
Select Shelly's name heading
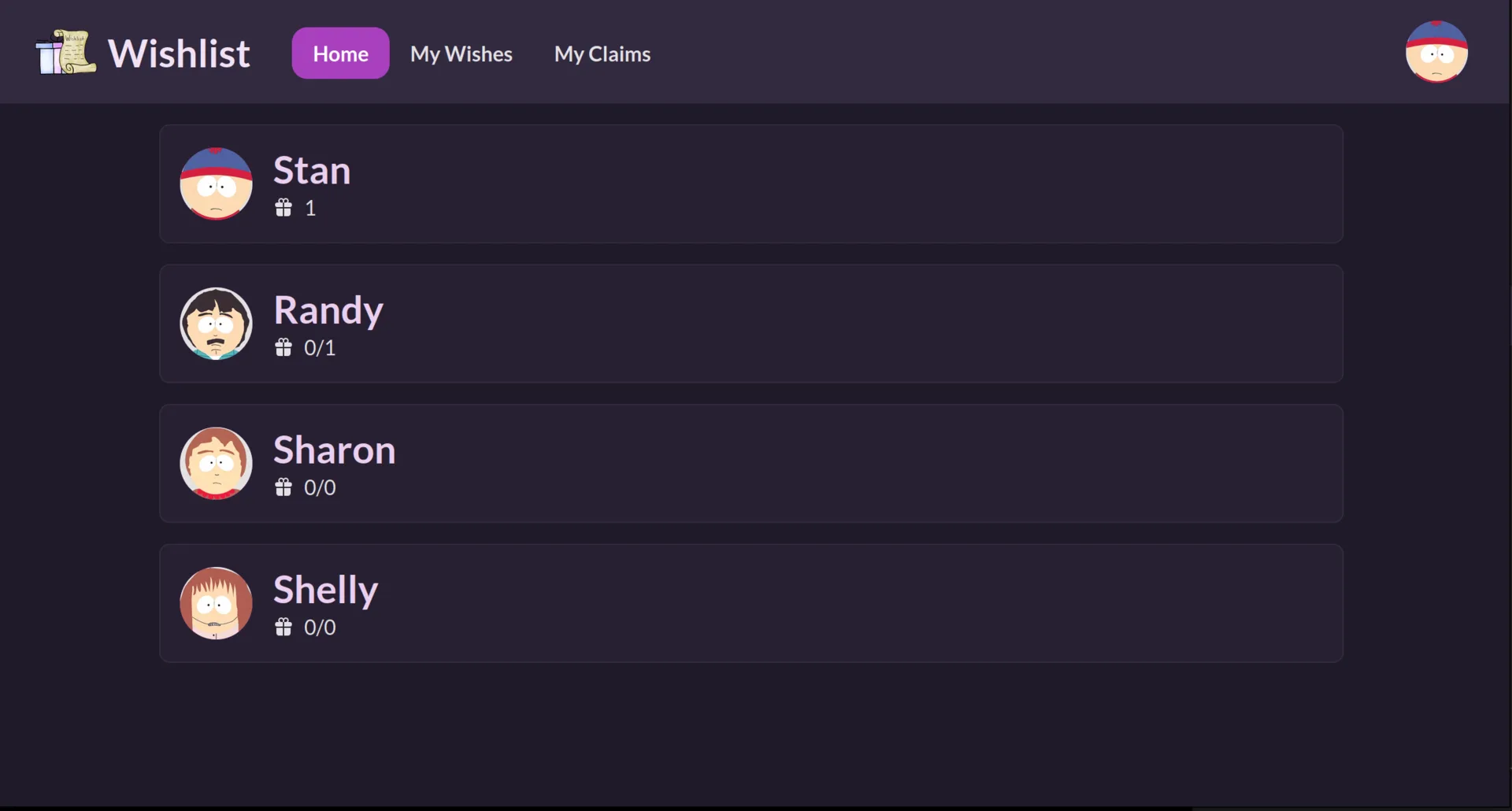point(325,590)
